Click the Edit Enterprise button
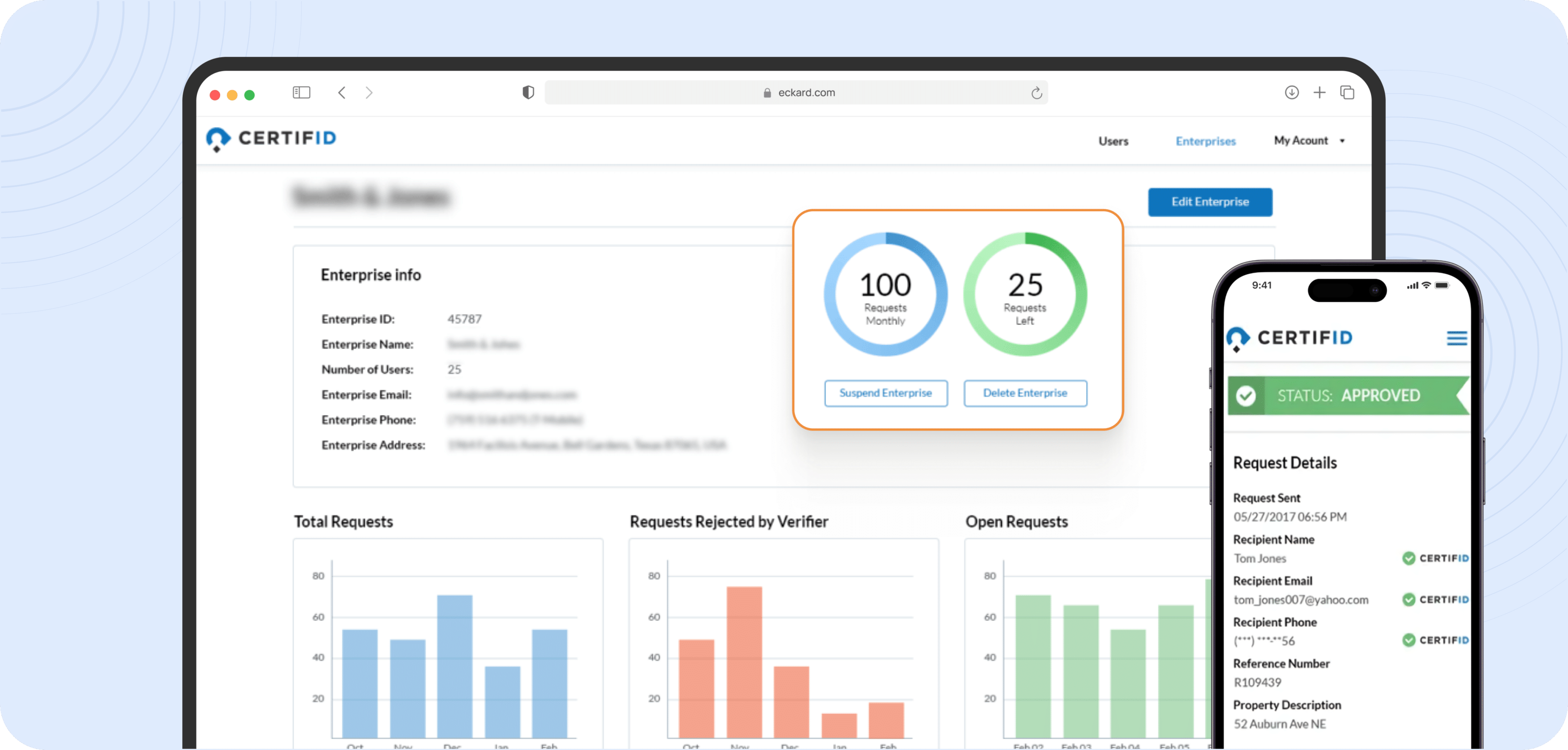This screenshot has width=1568, height=750. point(1209,202)
